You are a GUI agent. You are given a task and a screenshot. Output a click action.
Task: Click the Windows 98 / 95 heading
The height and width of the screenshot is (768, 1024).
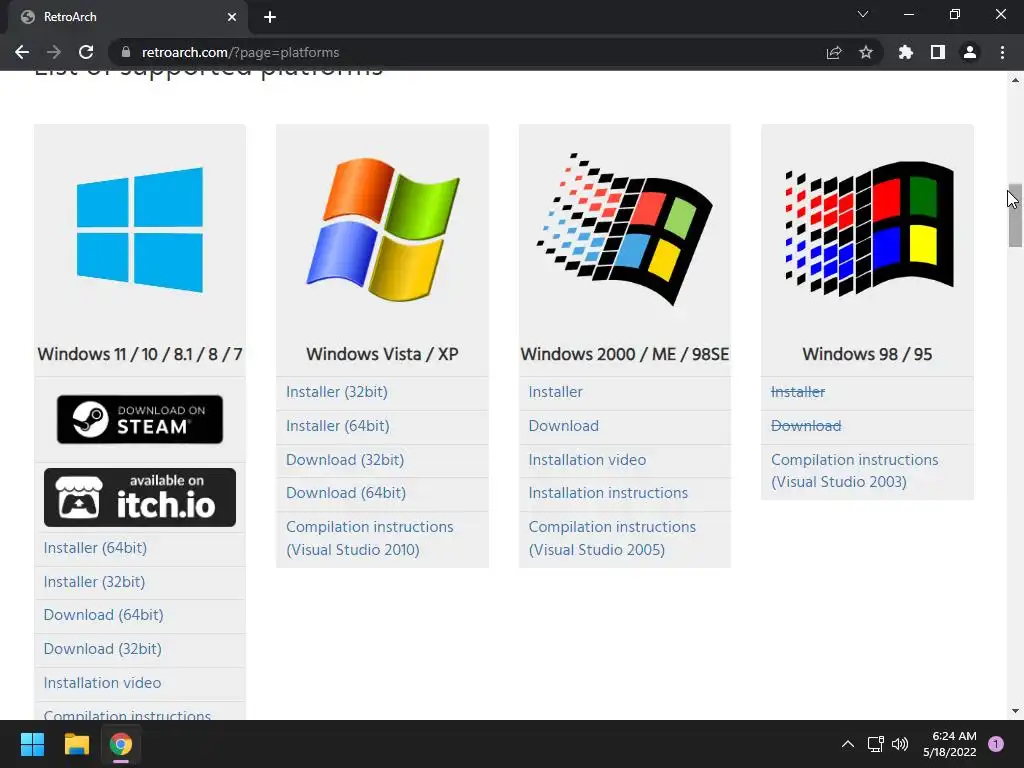(x=867, y=355)
